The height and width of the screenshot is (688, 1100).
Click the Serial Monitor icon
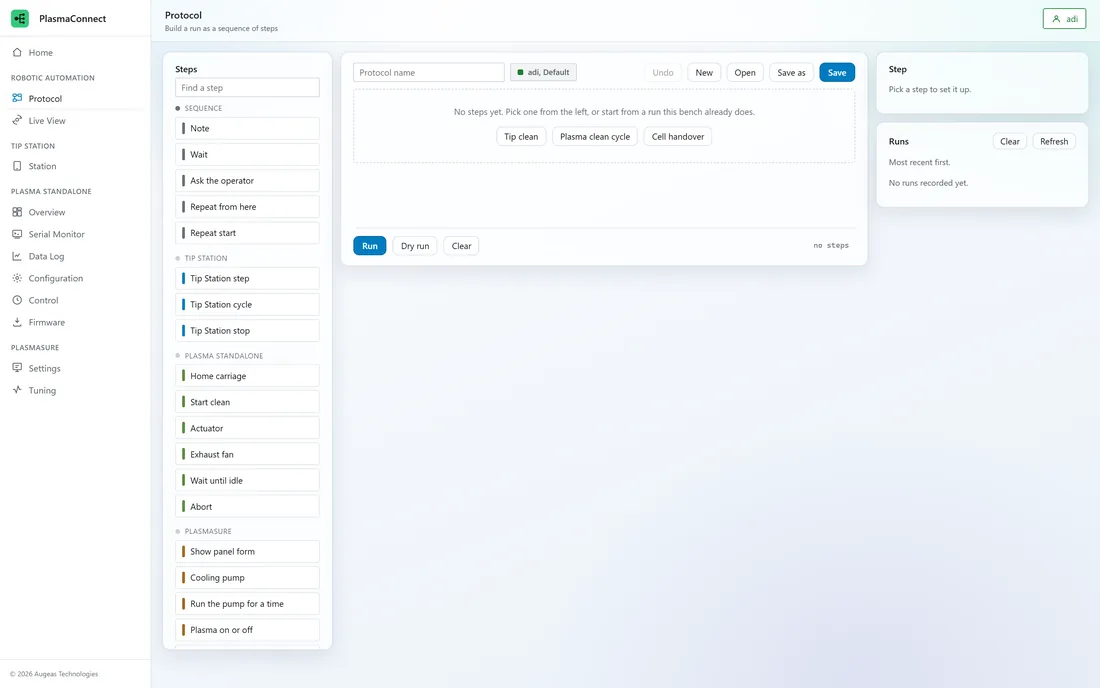(17, 234)
